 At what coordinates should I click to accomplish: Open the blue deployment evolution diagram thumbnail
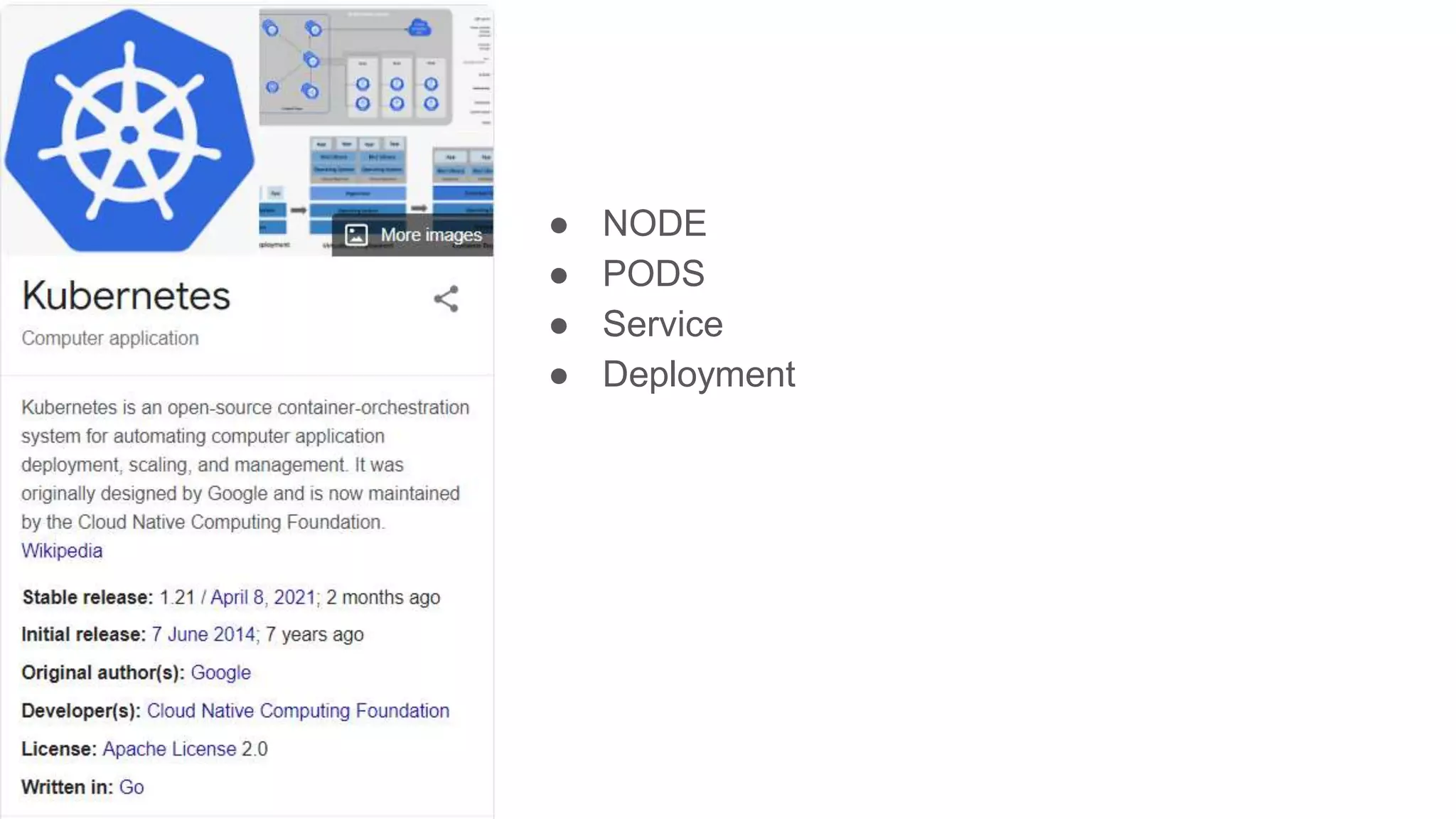(359, 176)
